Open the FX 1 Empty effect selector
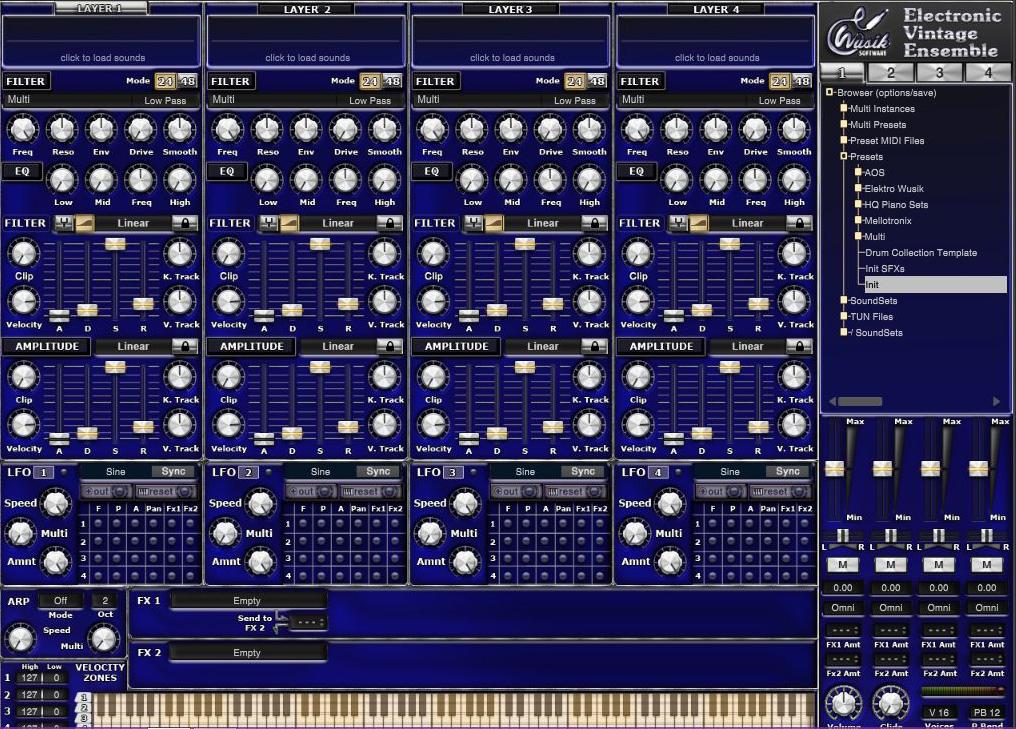Viewport: 1016px width, 729px height. (247, 601)
